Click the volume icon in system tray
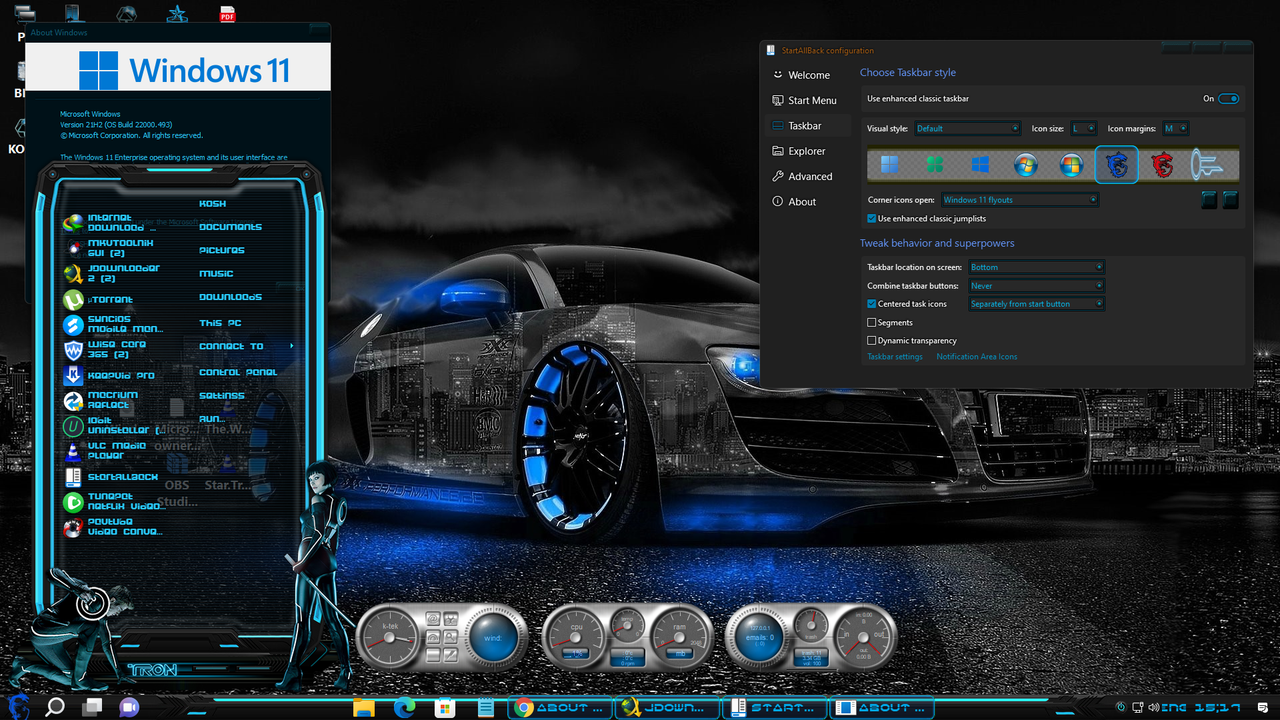This screenshot has width=1280, height=720. [x=1154, y=707]
